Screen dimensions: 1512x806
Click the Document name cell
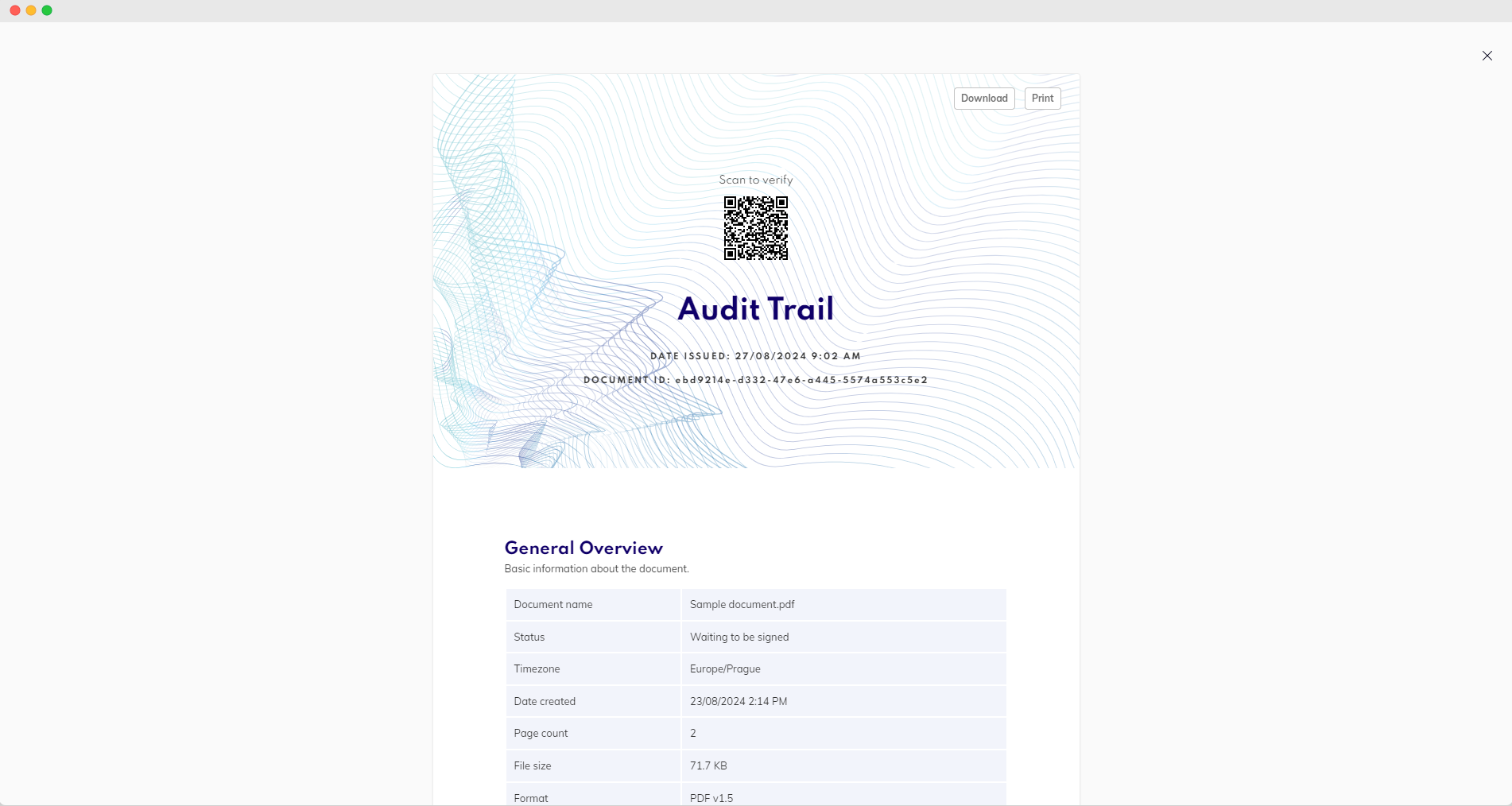tap(552, 604)
